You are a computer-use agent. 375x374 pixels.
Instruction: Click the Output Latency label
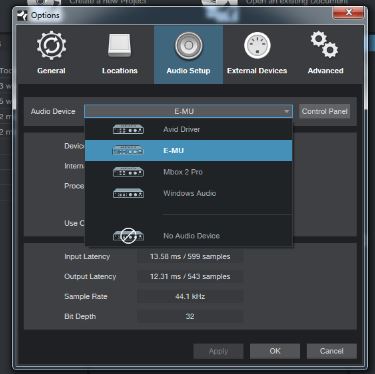coord(90,277)
